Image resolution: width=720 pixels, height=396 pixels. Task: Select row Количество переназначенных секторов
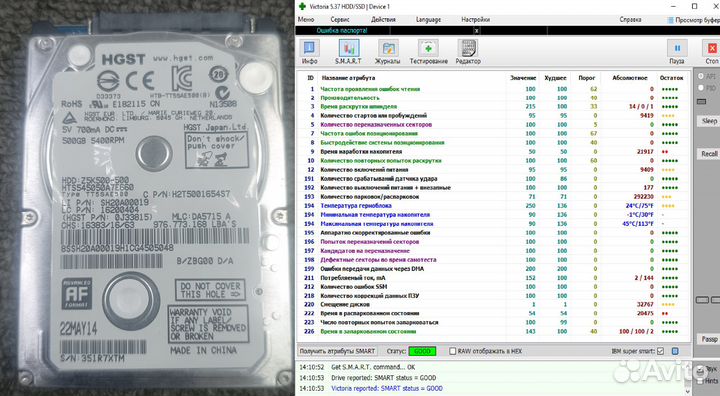pos(493,124)
